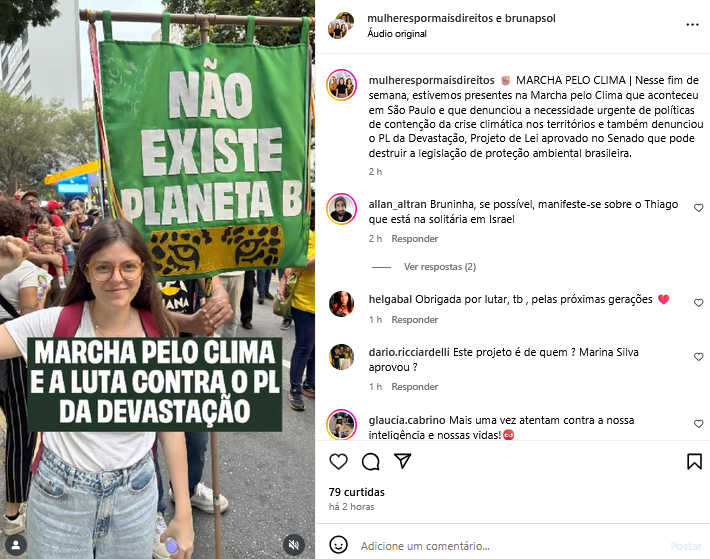
Task: Share the post with the paper plane icon
Action: [403, 461]
